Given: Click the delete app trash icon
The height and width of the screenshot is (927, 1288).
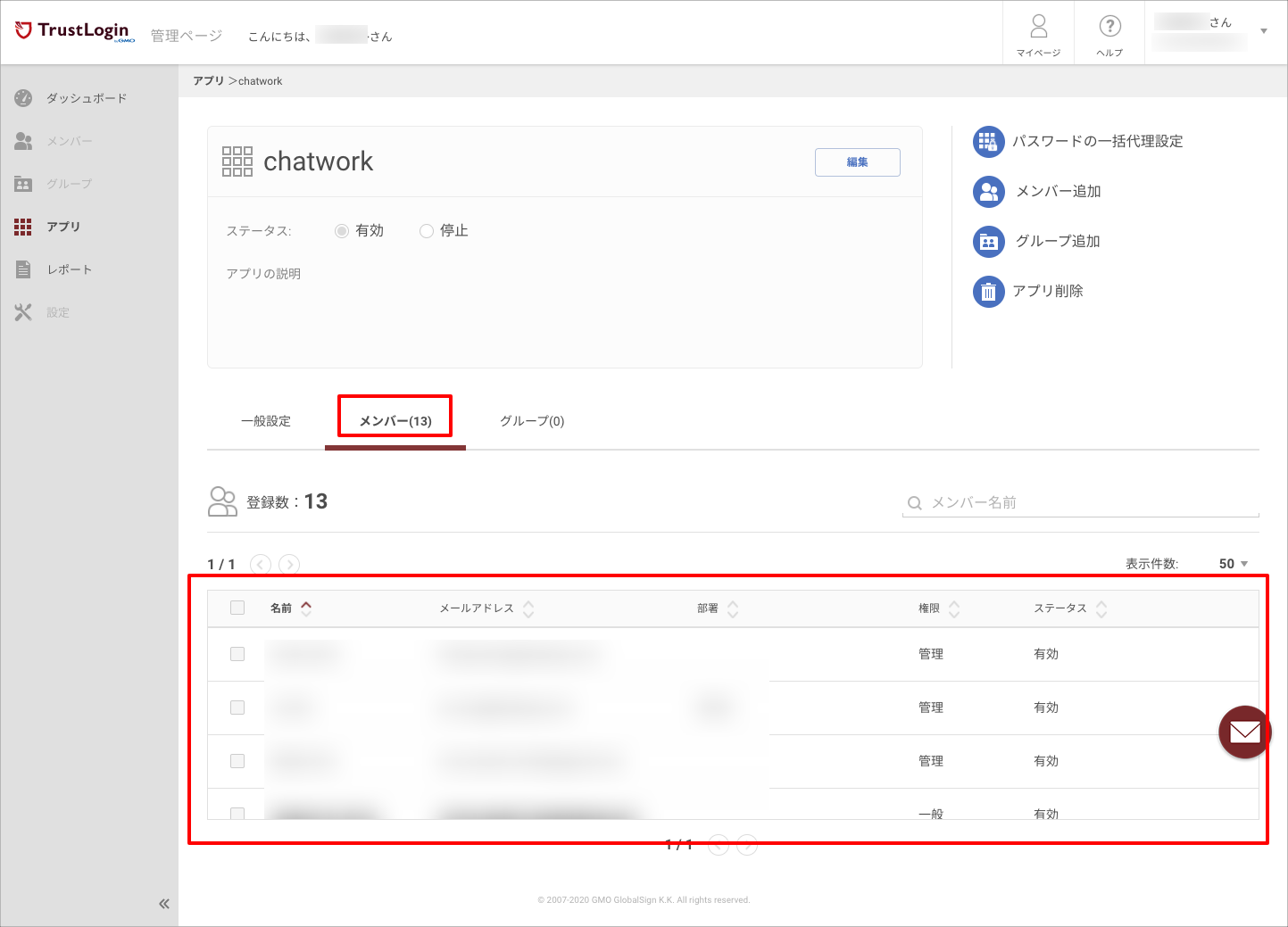Looking at the screenshot, I should click(988, 291).
